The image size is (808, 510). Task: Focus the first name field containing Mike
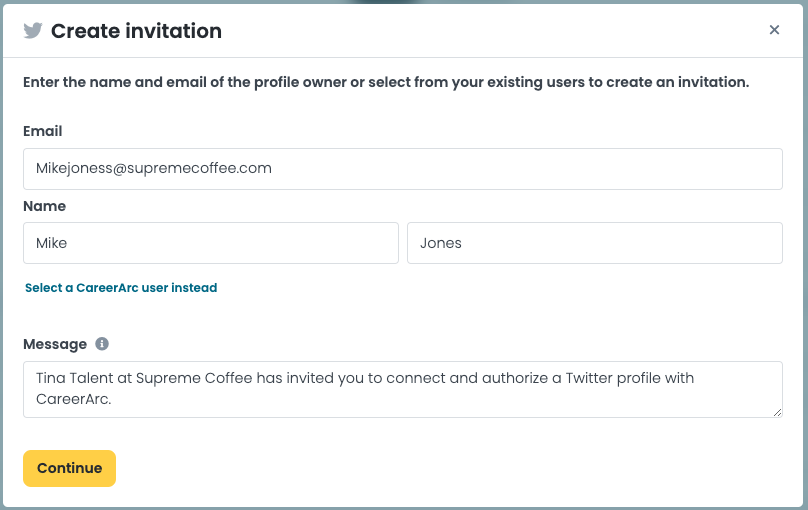coord(211,243)
